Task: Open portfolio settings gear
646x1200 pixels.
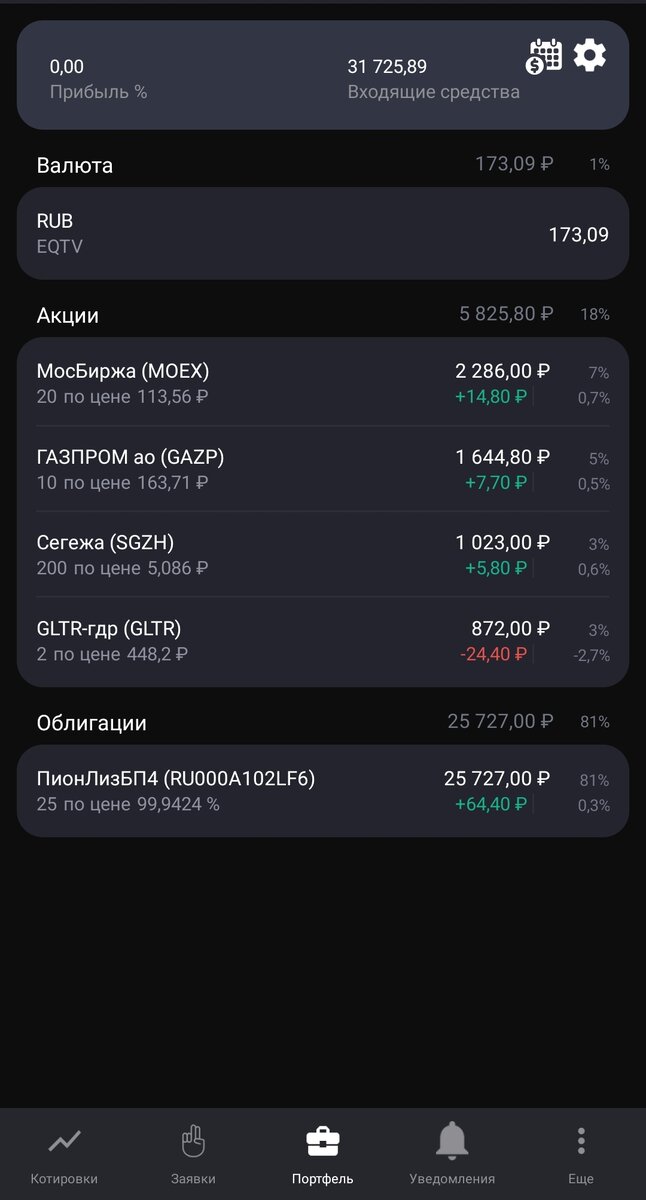Action: pos(590,55)
